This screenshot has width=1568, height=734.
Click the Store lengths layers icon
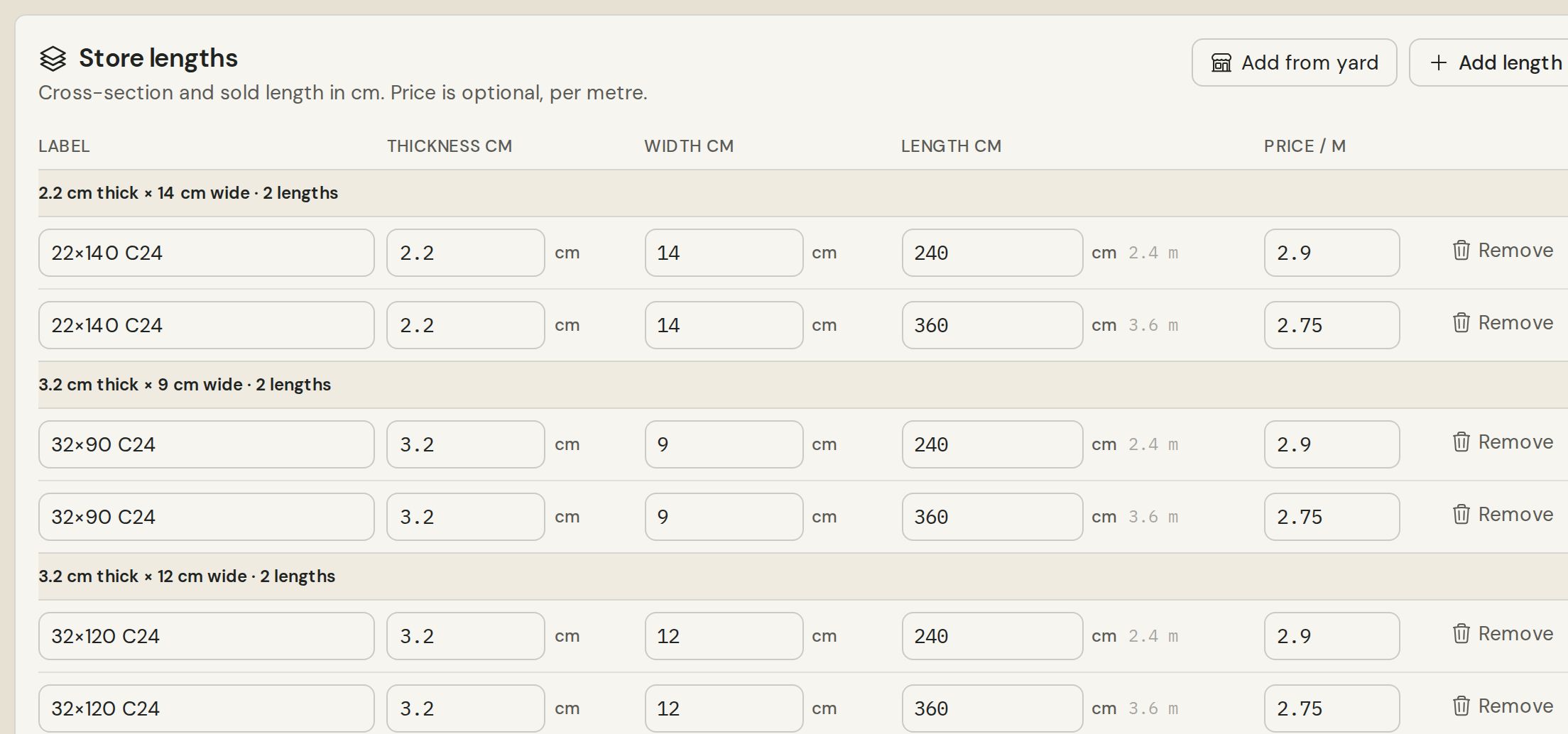click(53, 59)
